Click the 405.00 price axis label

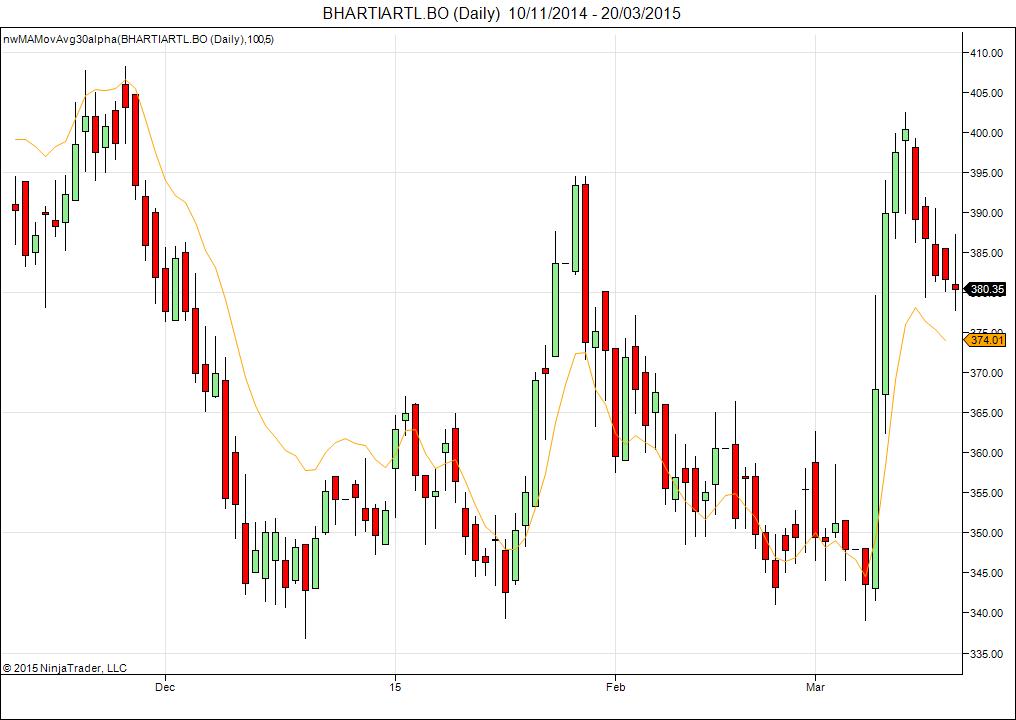point(987,93)
